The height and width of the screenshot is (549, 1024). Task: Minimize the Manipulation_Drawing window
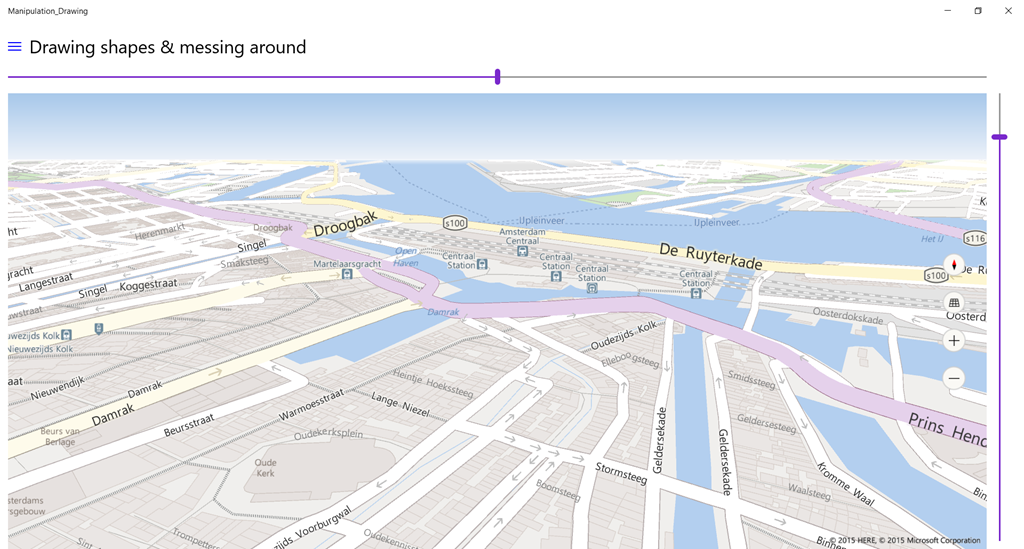(x=948, y=10)
